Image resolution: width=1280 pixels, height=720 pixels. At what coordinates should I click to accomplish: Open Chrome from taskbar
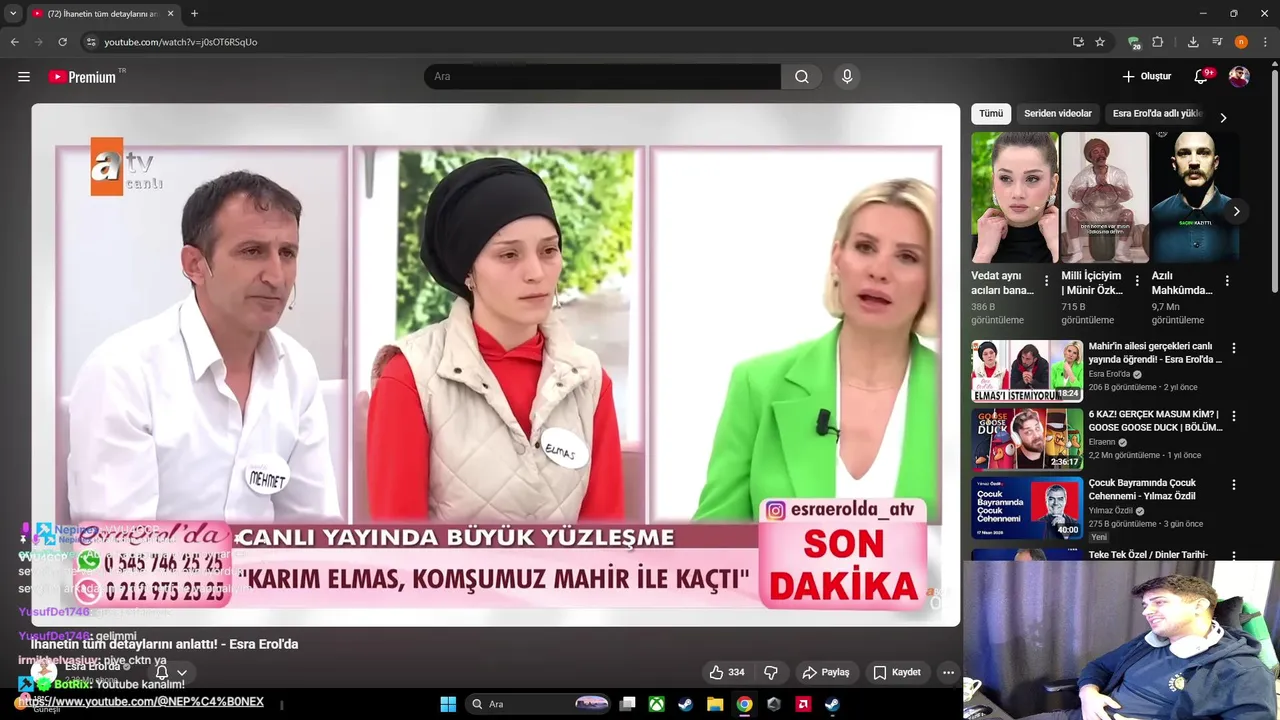744,704
